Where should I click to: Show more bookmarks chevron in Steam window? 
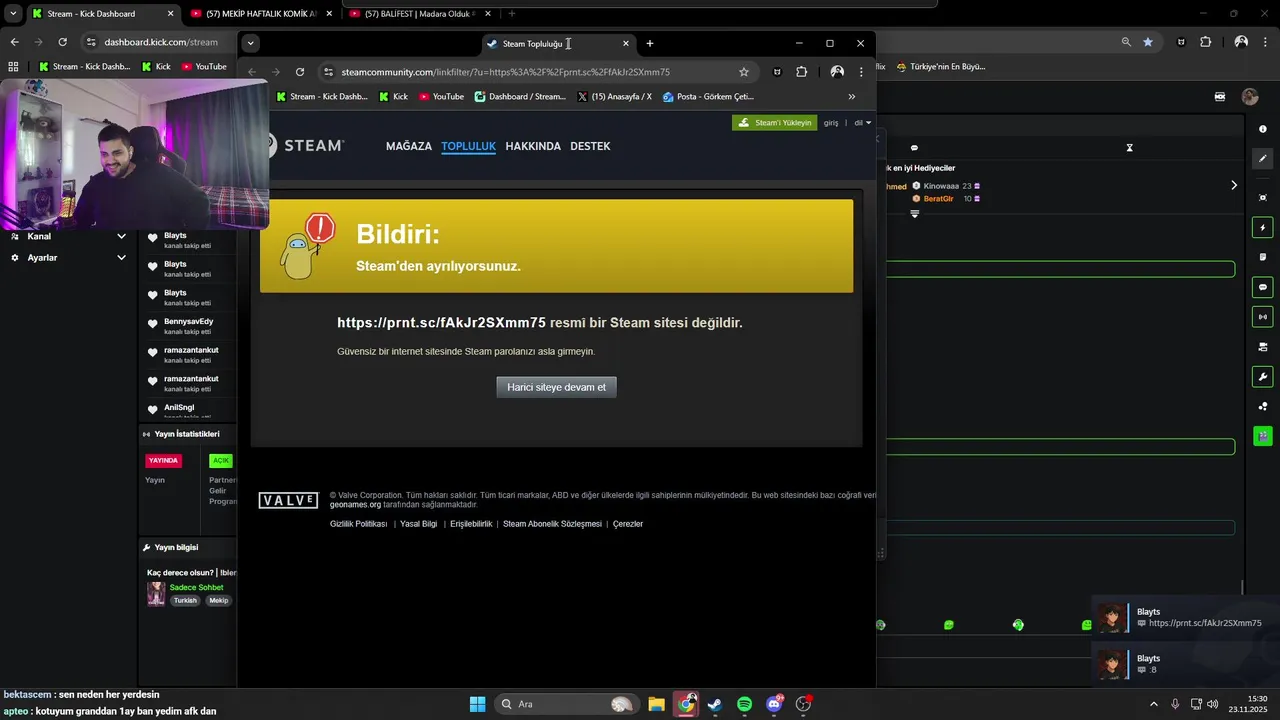point(852,97)
